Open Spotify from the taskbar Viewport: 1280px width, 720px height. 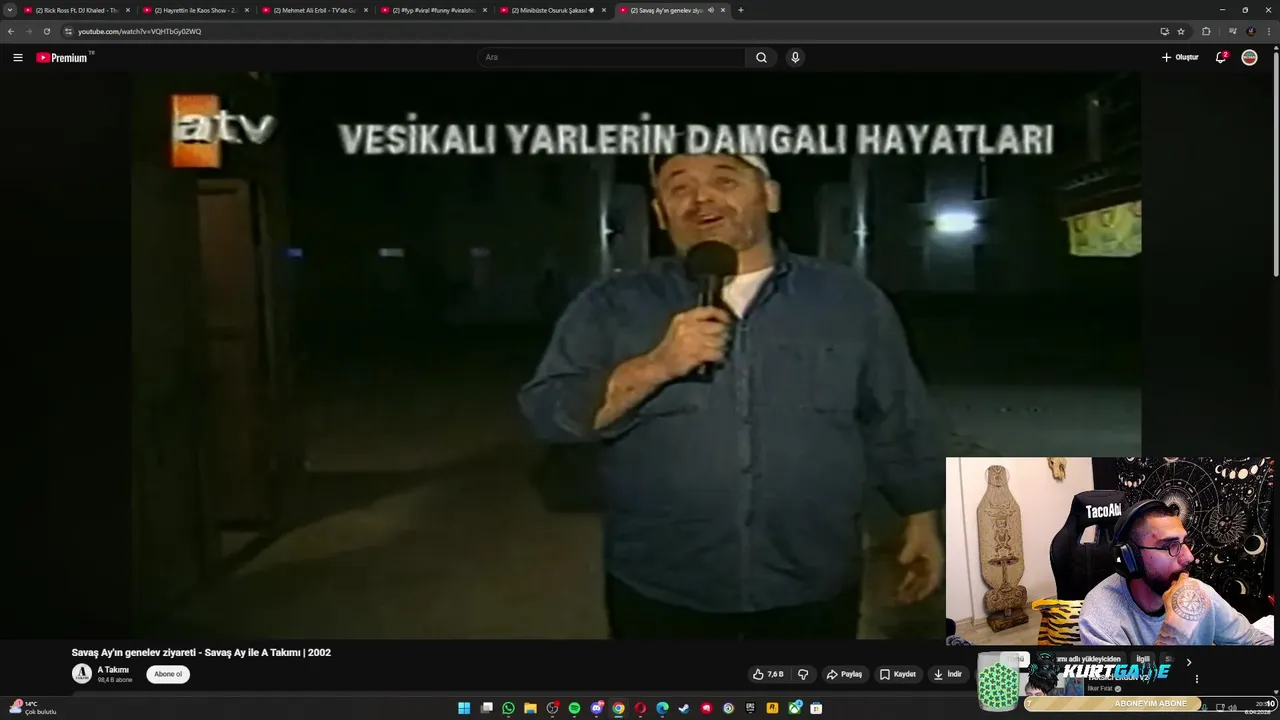tap(574, 708)
